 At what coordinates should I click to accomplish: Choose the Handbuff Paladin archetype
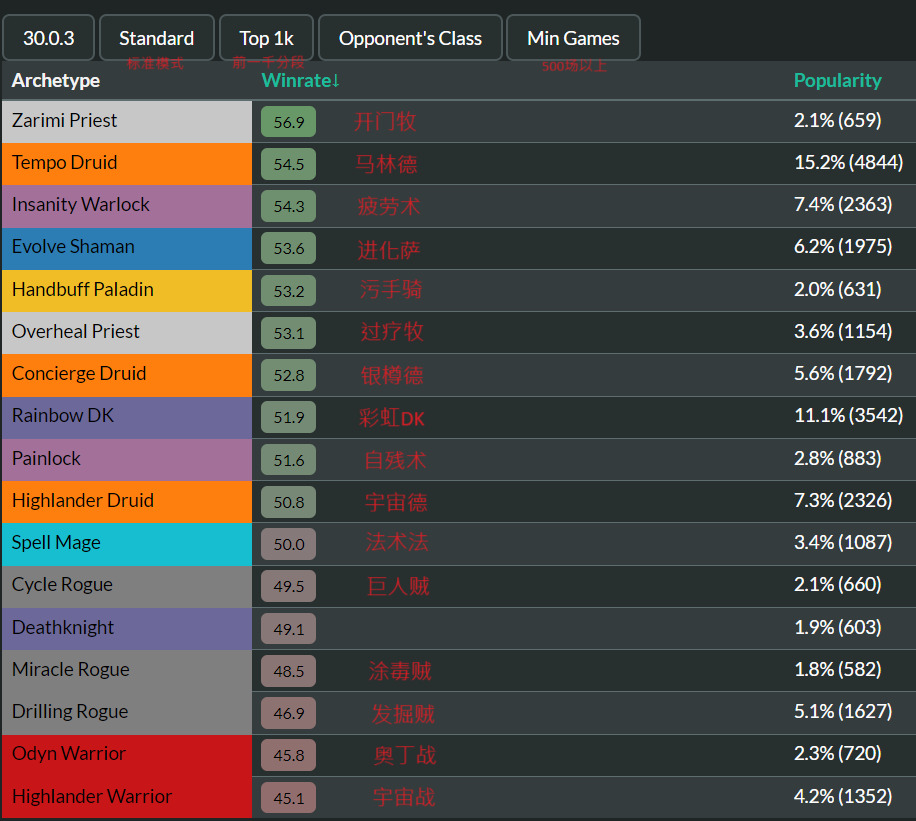pyautogui.click(x=127, y=290)
